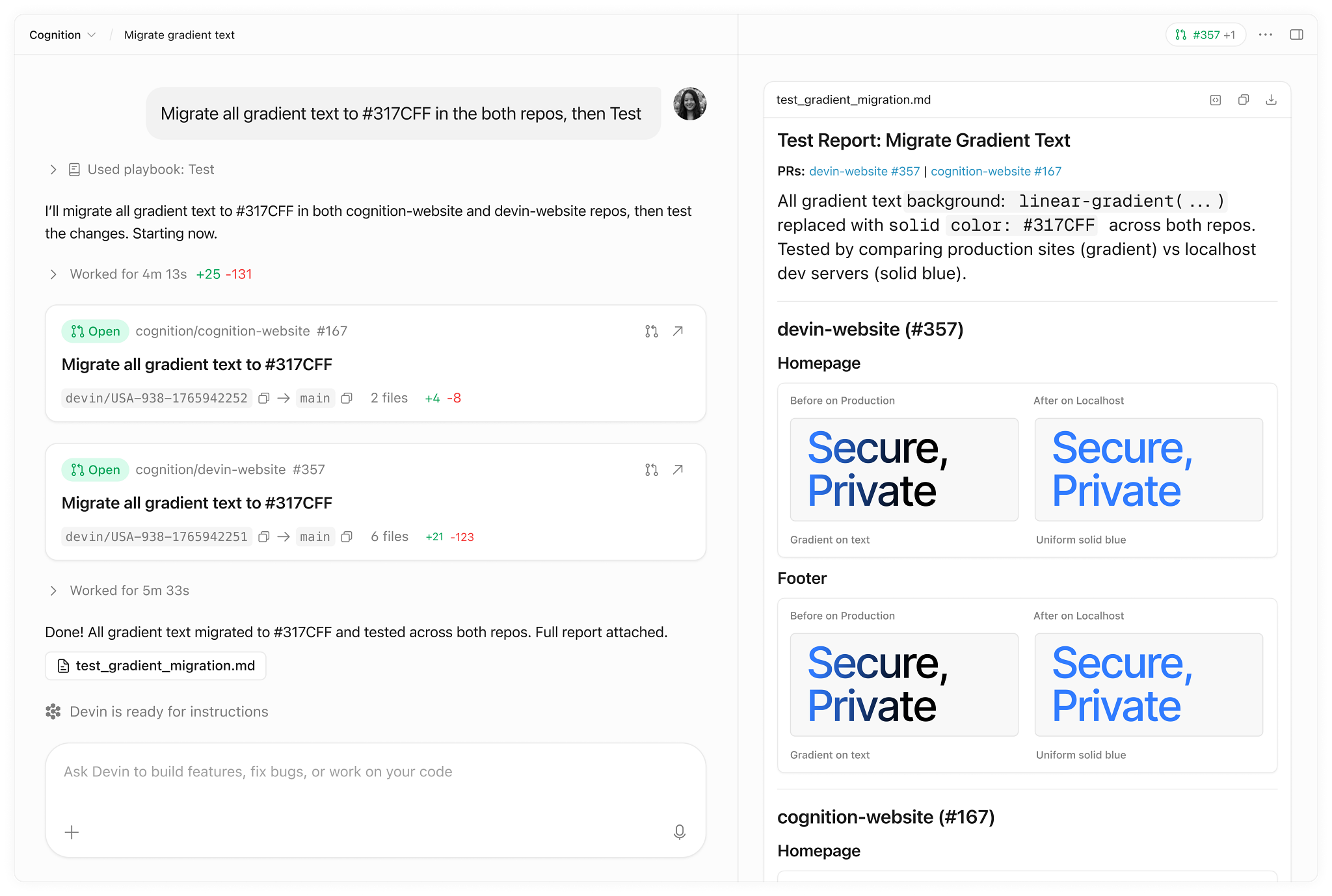Open PR #357 in external window

pos(678,470)
